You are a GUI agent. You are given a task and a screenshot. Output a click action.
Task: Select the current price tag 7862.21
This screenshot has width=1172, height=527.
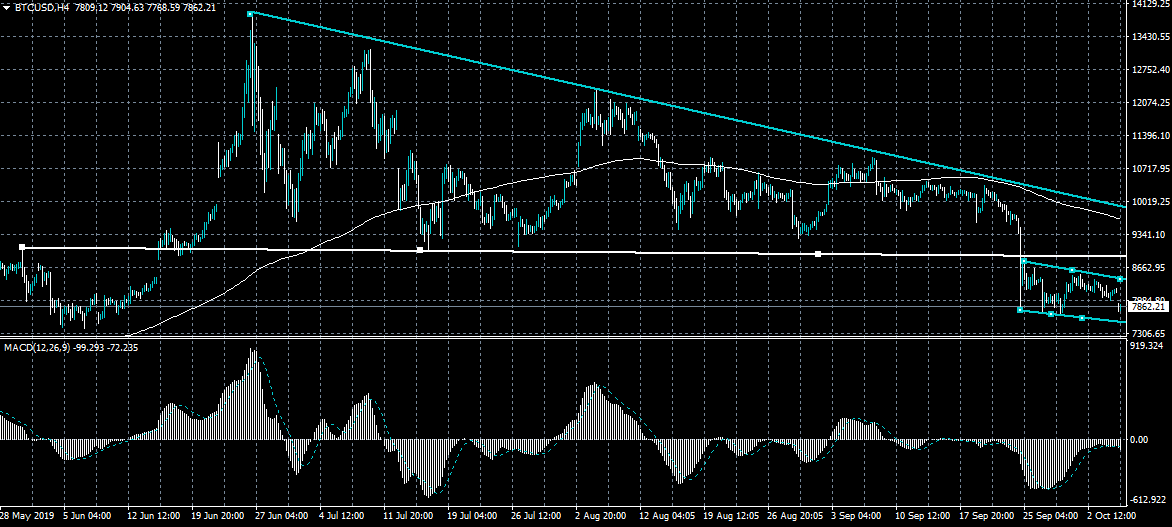tap(1146, 306)
